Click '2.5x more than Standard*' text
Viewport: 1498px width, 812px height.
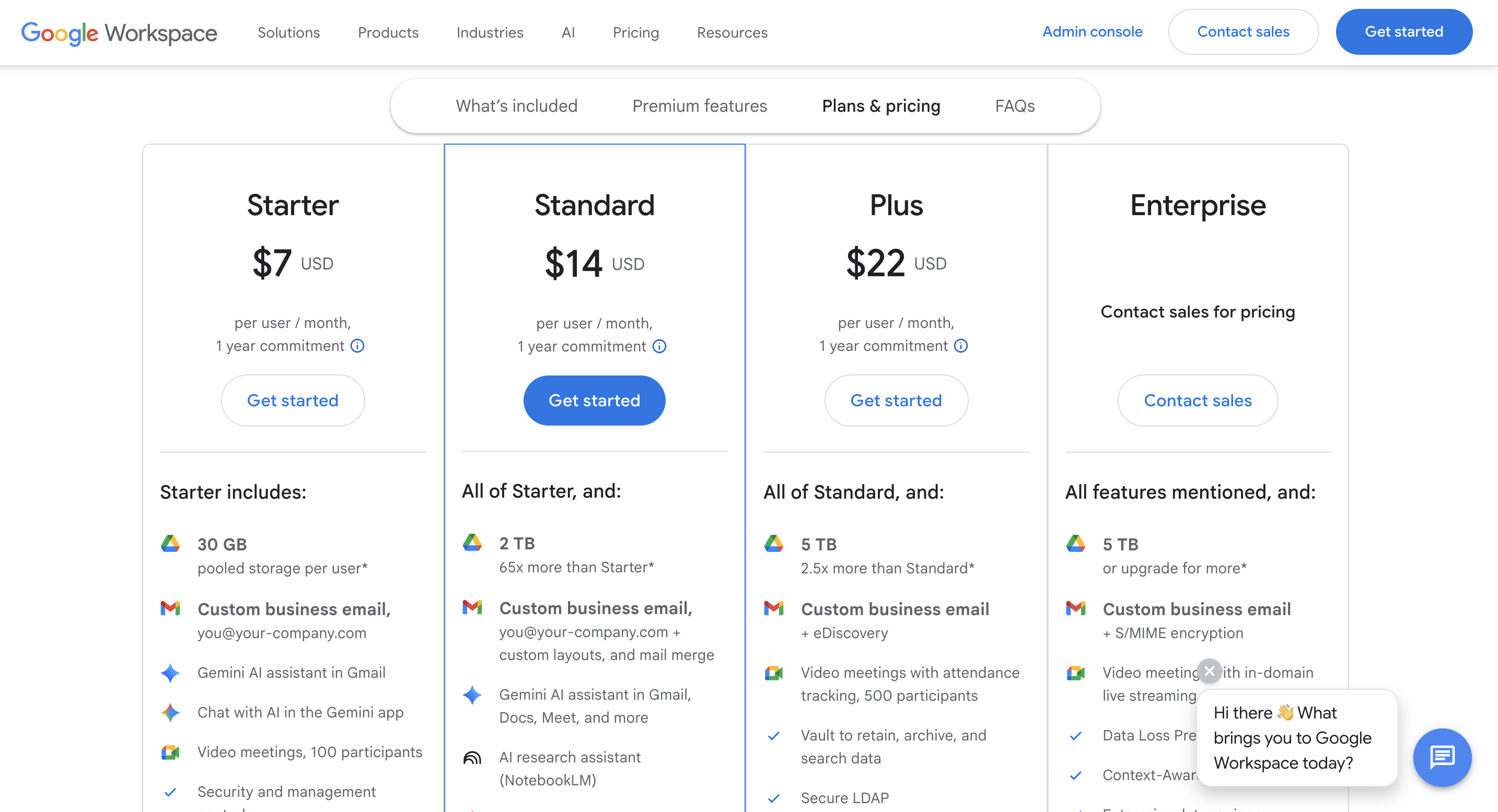[887, 569]
